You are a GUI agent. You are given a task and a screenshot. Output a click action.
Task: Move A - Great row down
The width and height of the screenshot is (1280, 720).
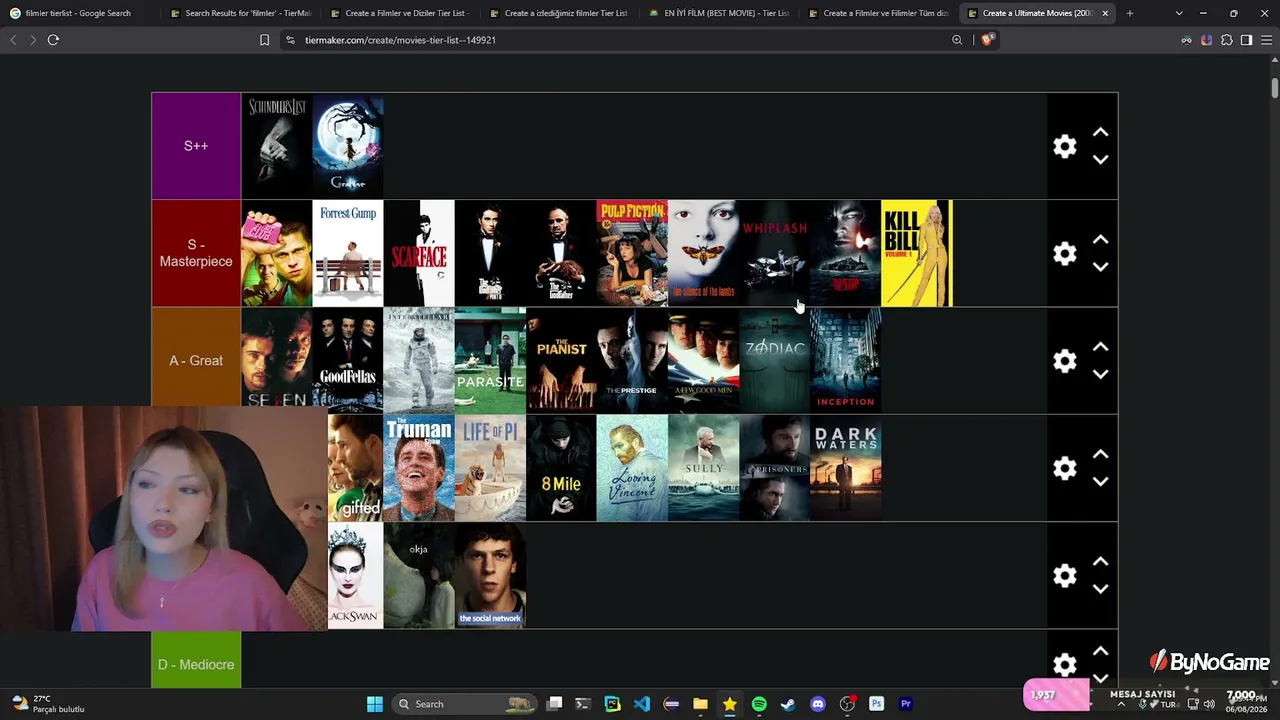tap(1100, 375)
